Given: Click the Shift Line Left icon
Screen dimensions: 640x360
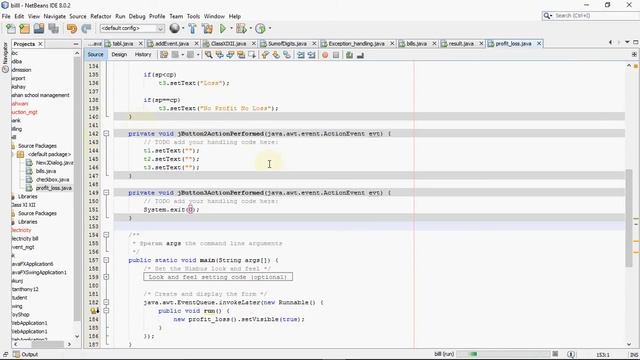Looking at the screenshot, I should [301, 55].
